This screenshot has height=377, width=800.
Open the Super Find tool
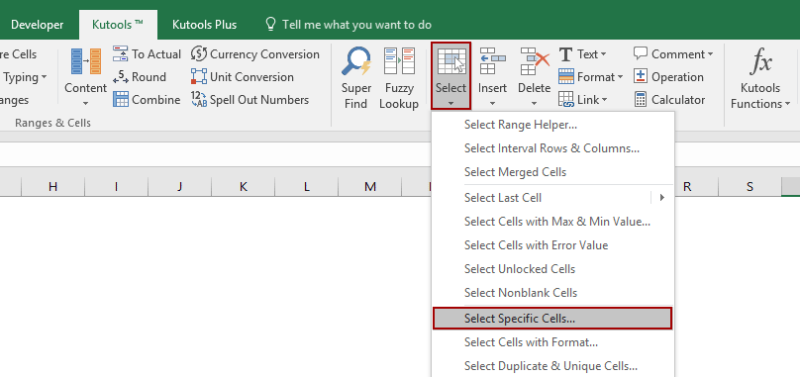(x=355, y=78)
